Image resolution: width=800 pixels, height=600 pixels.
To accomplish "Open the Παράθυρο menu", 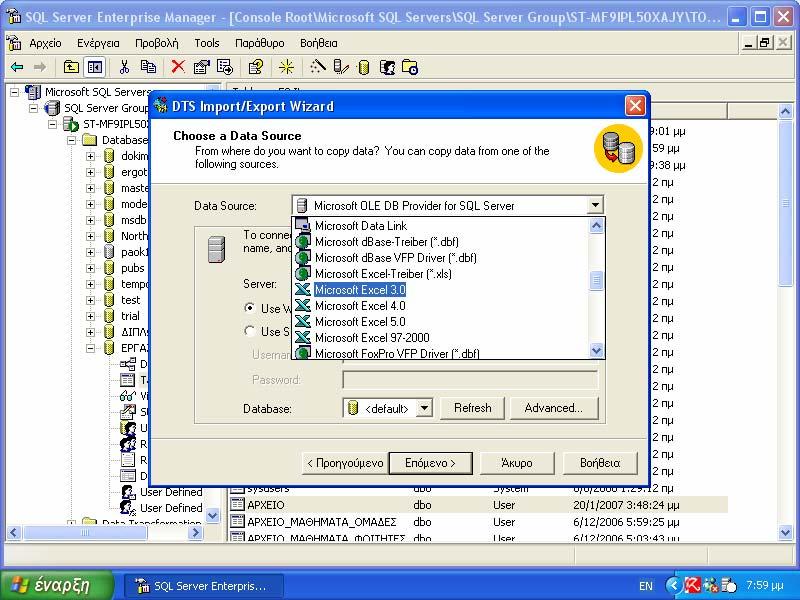I will pos(259,43).
